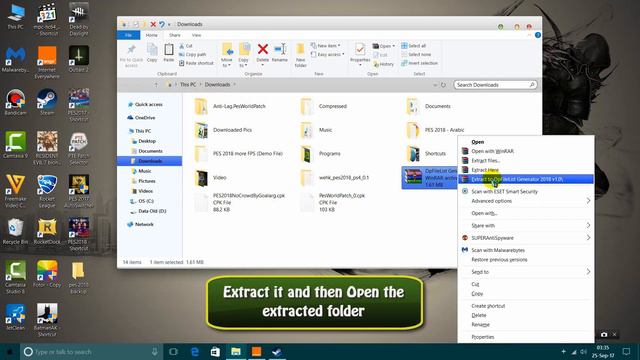
Task: Select PesWorldPatch_0.cpk file
Action: click(333, 202)
